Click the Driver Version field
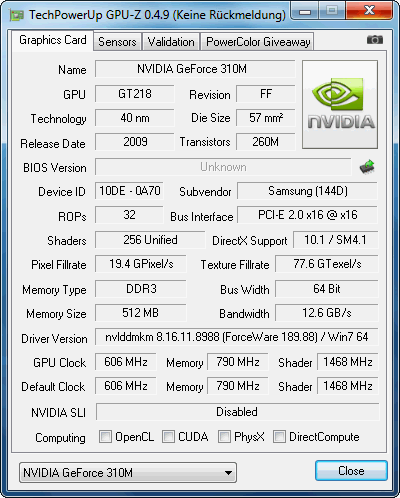Viewport: 400px width, 498px height. (237, 337)
